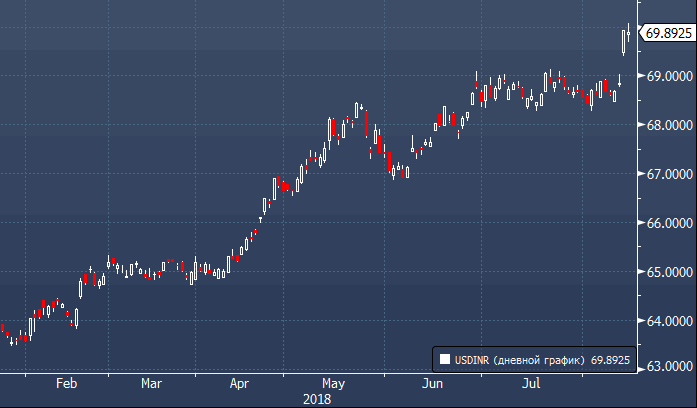Viewport: 697px width, 408px height.
Task: Click the white legend square beside USDINR
Action: 445,358
